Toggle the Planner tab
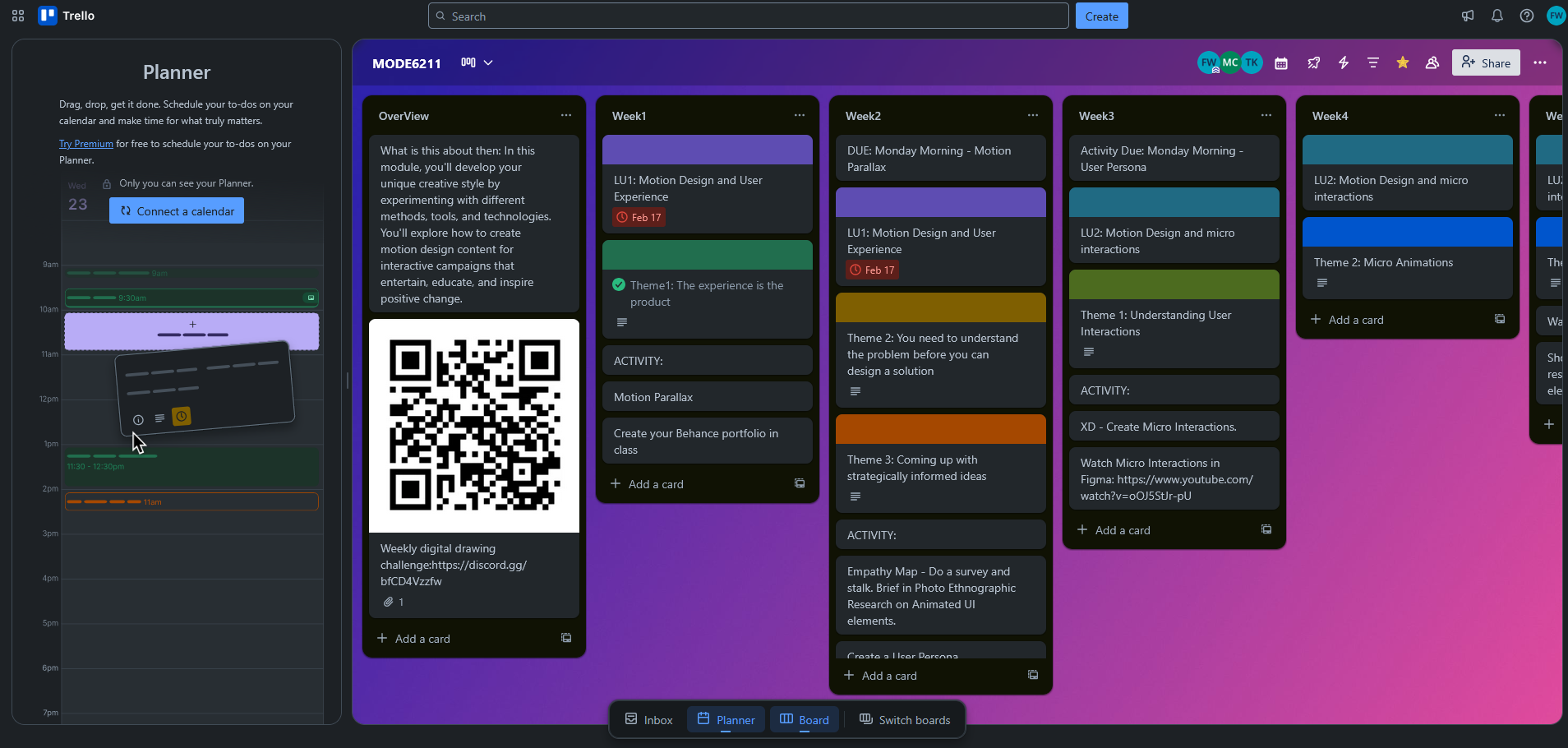Image resolution: width=1568 pixels, height=748 pixels. pos(726,720)
